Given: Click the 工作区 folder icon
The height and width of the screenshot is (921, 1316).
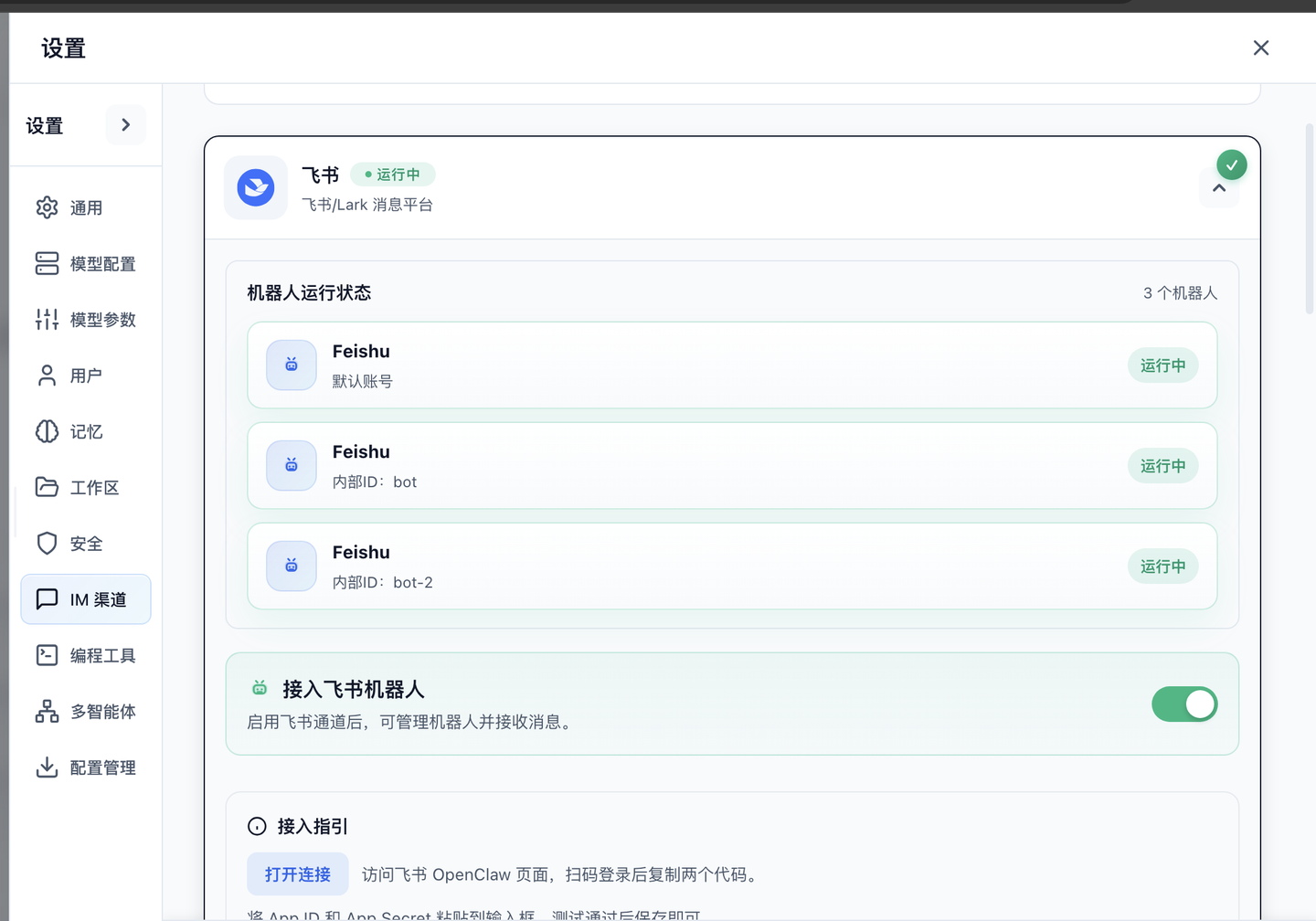Looking at the screenshot, I should click(x=47, y=487).
